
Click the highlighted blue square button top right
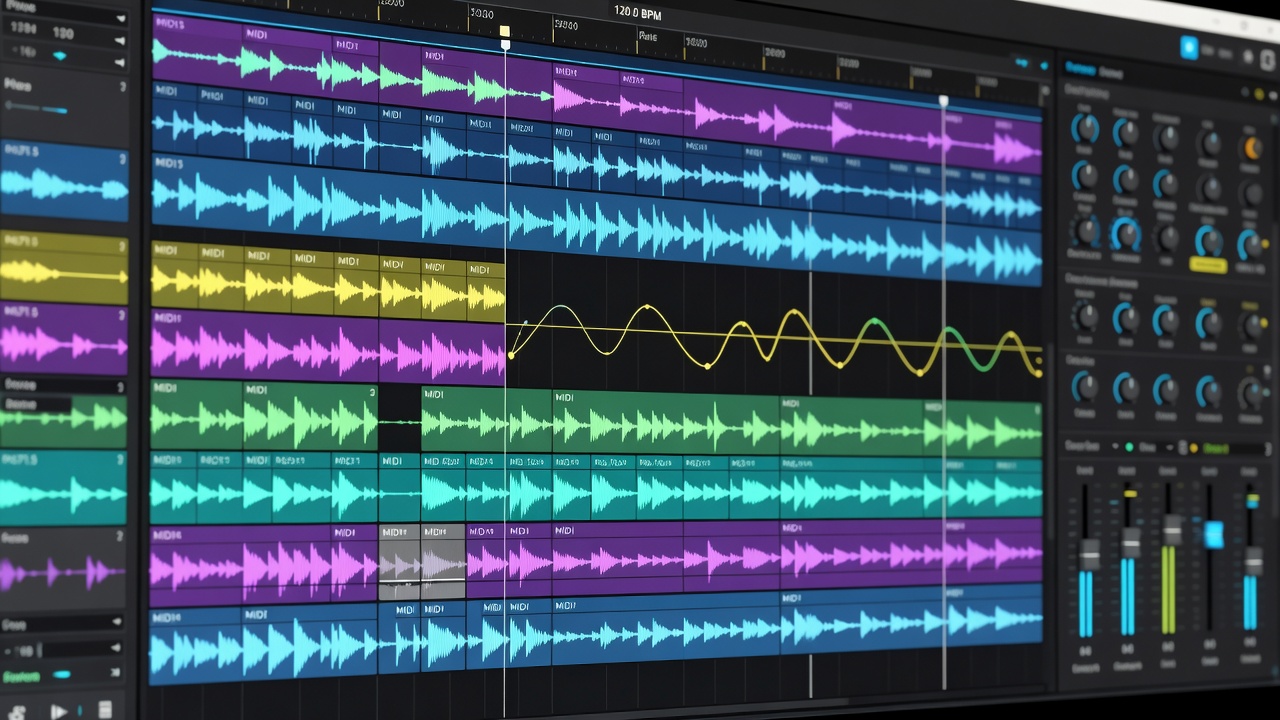pos(1189,48)
